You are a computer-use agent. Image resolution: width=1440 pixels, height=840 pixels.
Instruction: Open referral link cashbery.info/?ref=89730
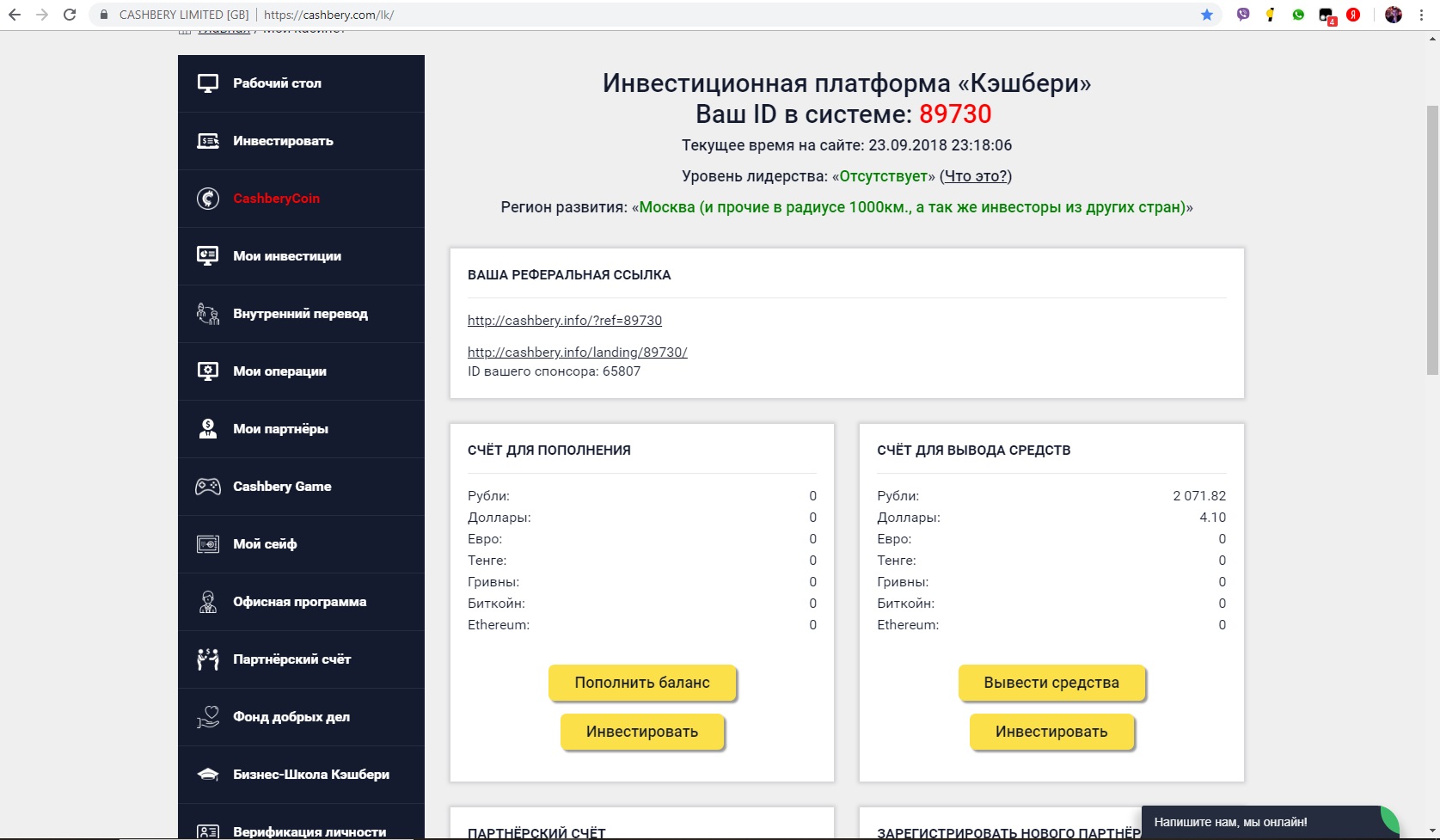565,321
